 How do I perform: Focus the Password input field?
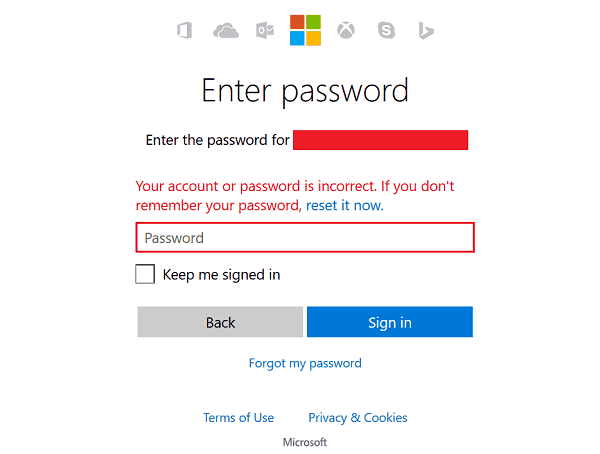click(x=305, y=238)
